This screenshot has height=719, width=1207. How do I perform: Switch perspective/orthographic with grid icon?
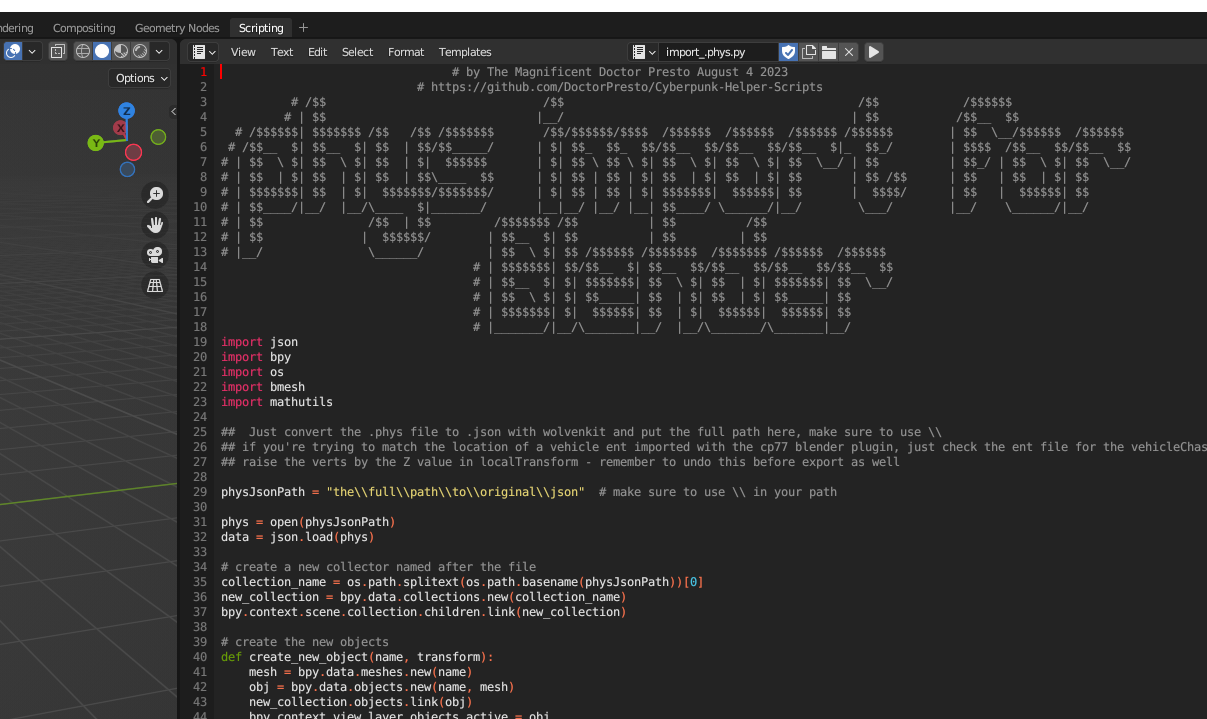(155, 286)
